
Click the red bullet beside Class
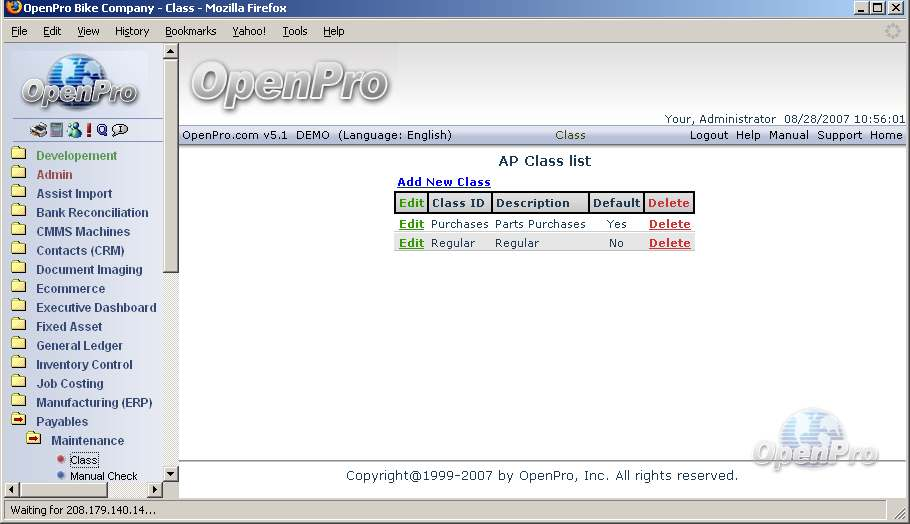(61, 459)
